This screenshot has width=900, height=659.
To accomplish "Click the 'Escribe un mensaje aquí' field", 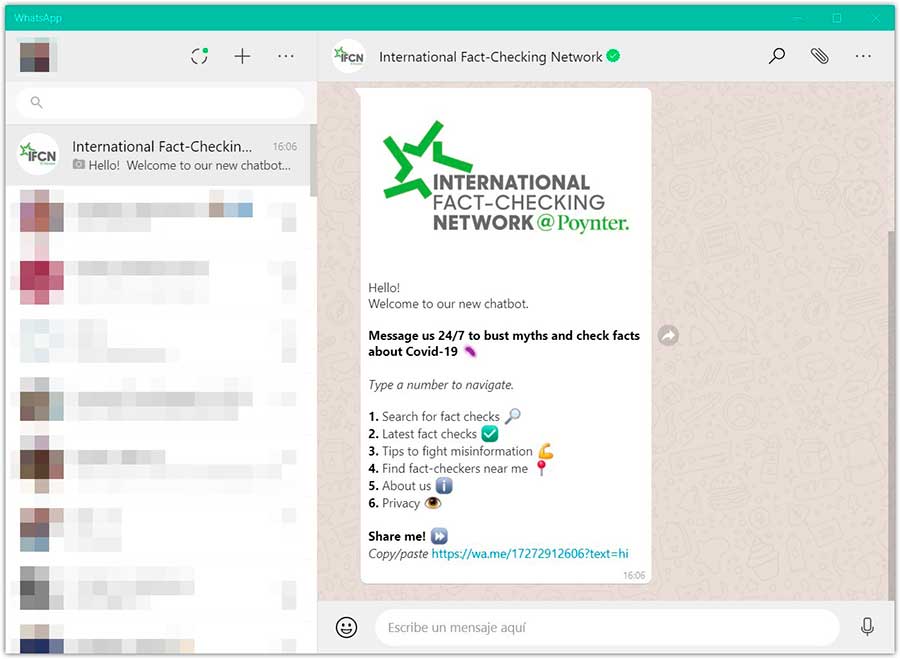I will tap(607, 627).
